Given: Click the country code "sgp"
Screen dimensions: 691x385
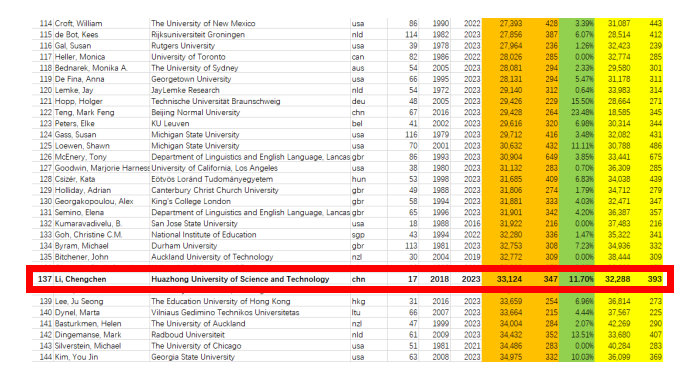Looking at the screenshot, I should click(x=358, y=235).
